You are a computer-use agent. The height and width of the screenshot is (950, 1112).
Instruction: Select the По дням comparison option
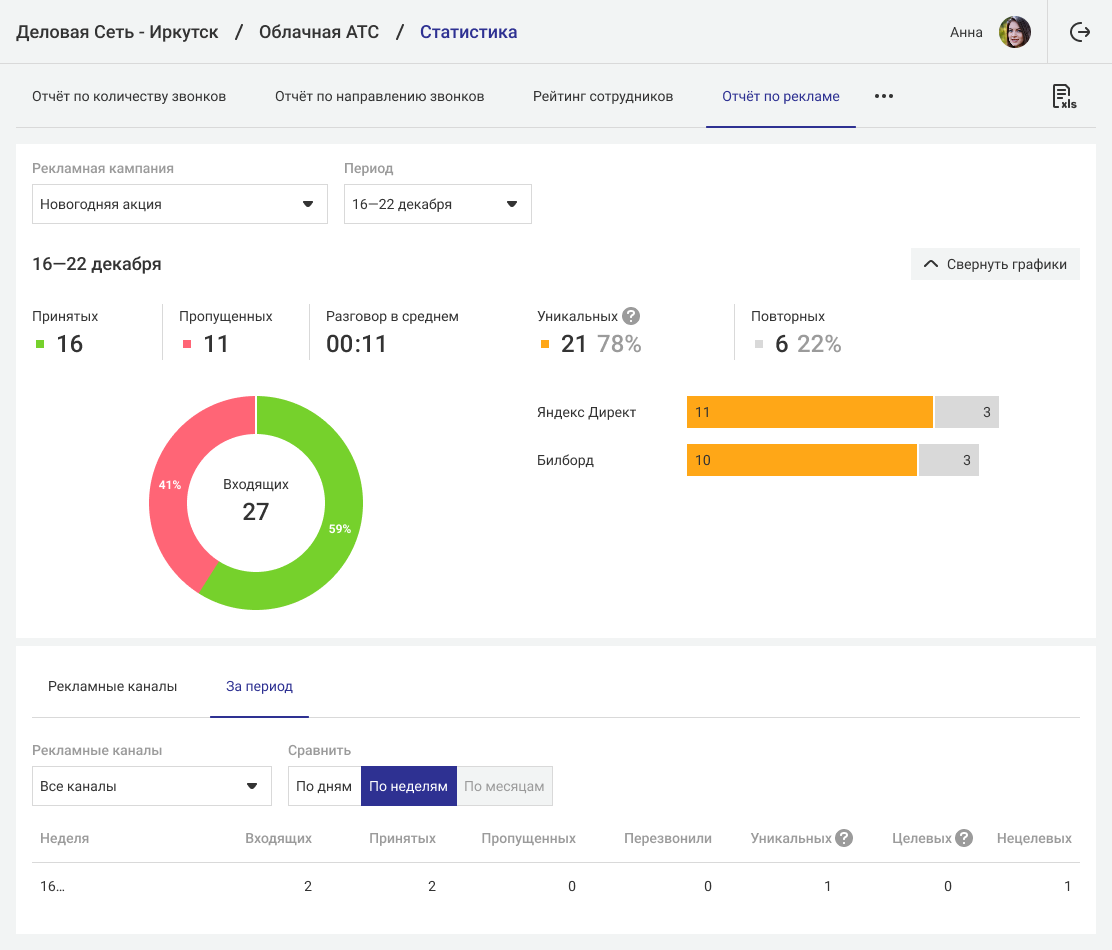point(324,786)
